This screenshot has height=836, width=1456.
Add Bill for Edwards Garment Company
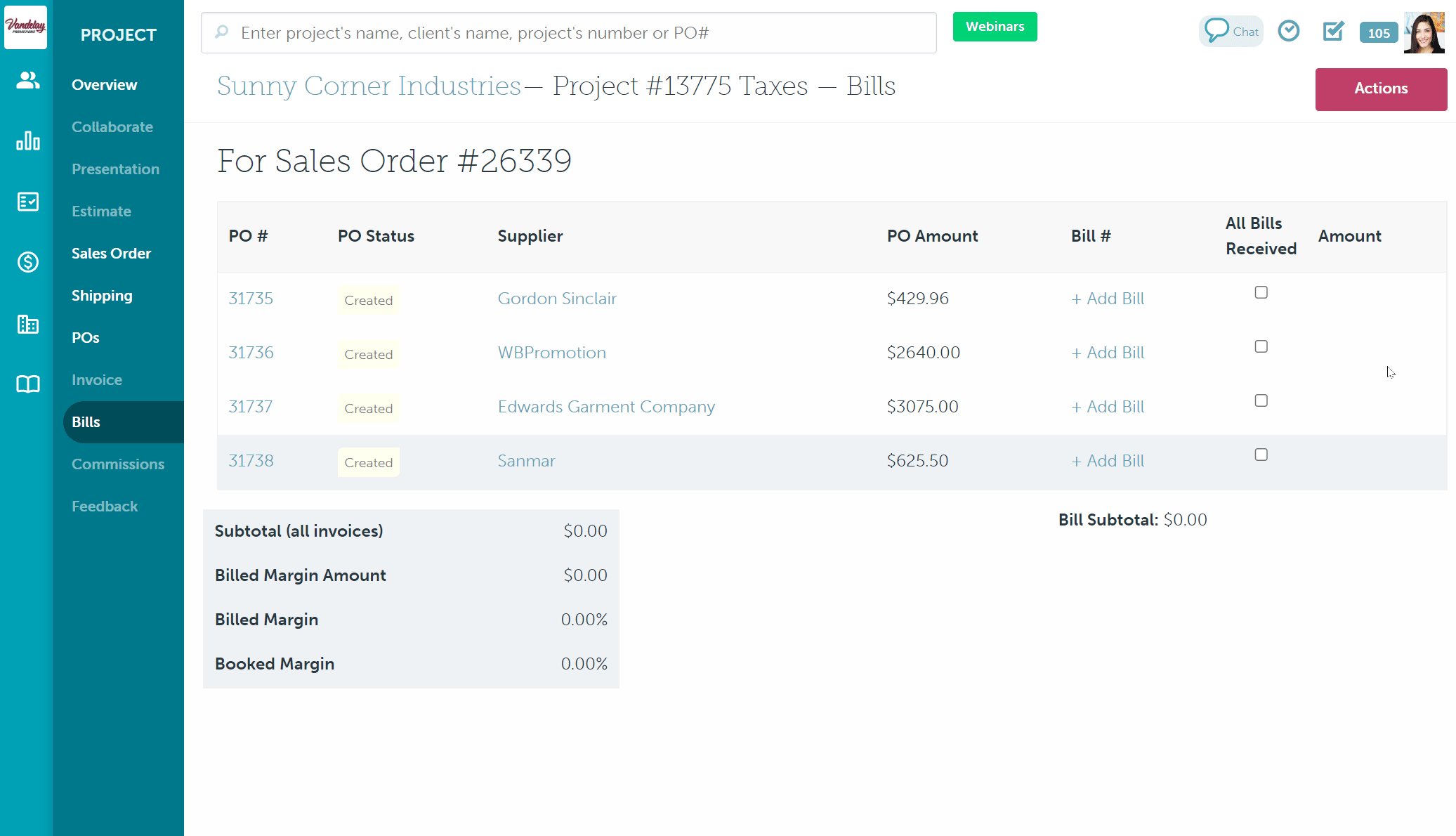(x=1108, y=406)
